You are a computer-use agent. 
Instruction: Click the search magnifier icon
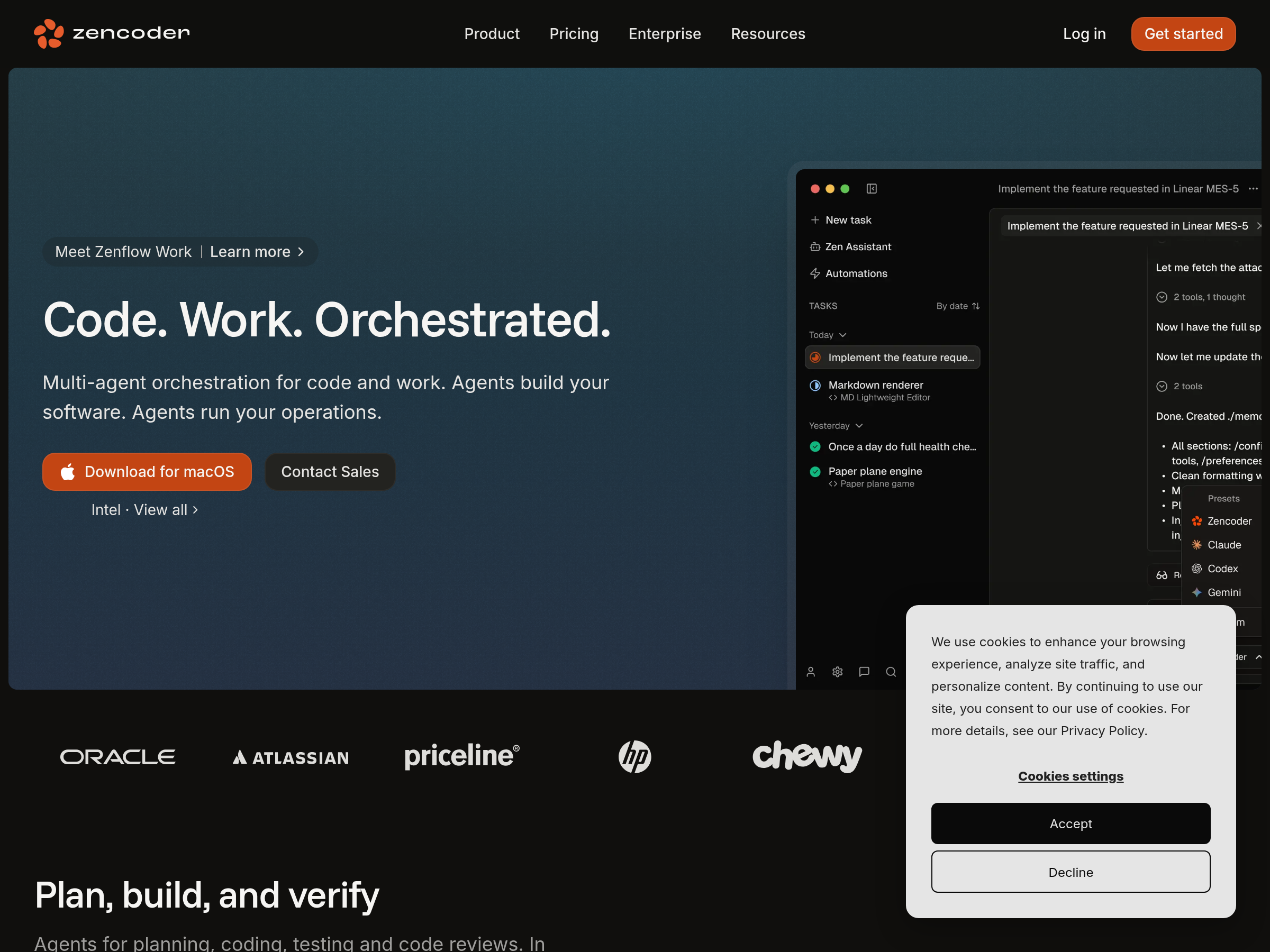(x=891, y=671)
